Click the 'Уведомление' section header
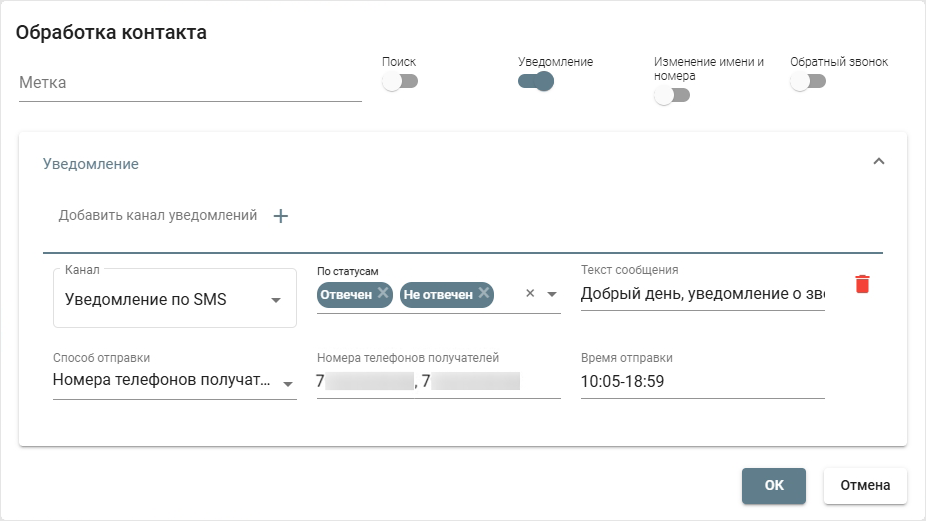Screen dimensions: 926x521 [91, 164]
